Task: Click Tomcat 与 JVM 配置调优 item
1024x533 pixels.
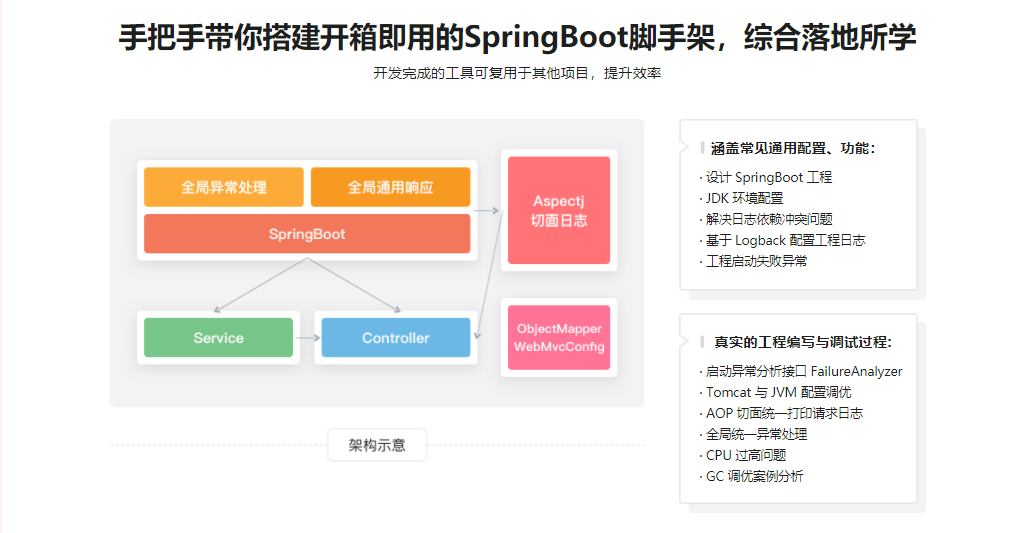Action: point(778,392)
